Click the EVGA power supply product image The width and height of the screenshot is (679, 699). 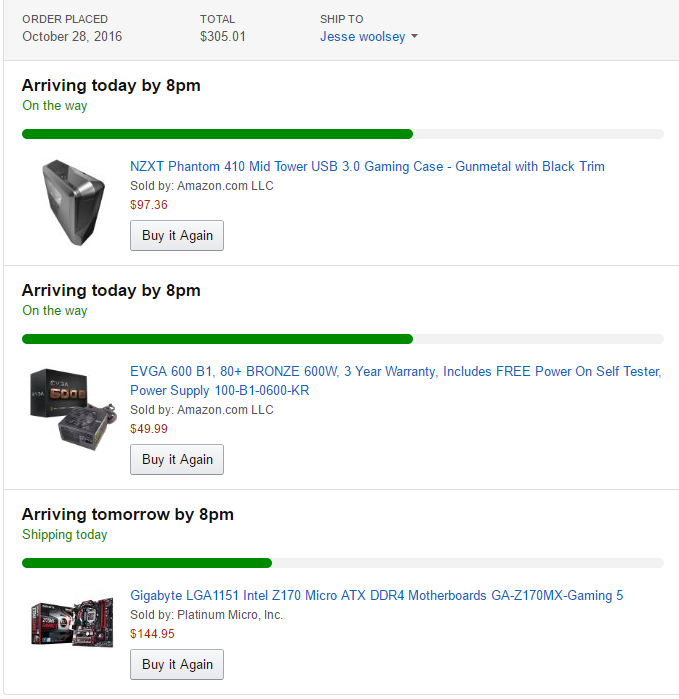point(73,409)
